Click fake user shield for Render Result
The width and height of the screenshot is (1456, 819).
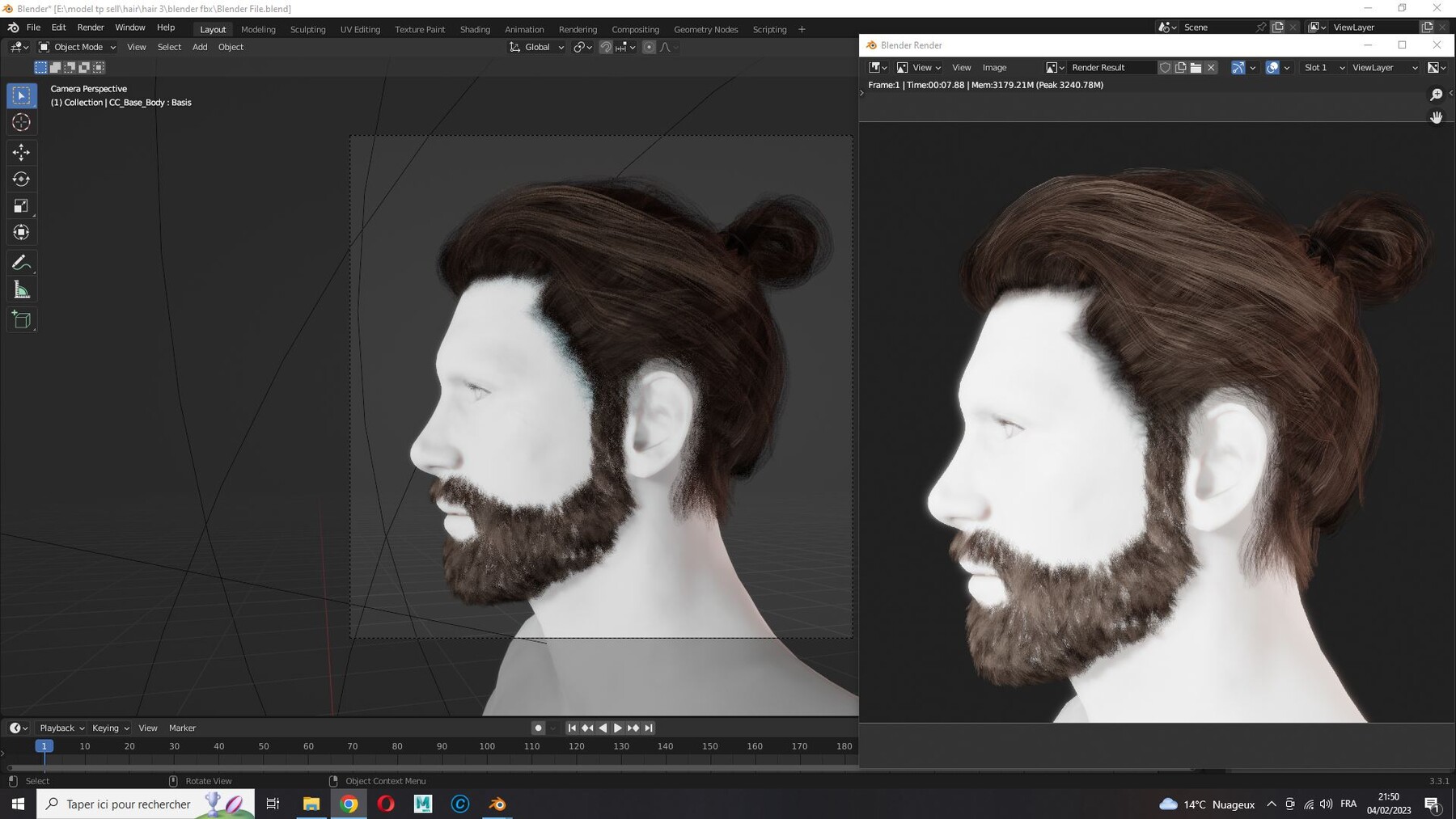click(1165, 68)
